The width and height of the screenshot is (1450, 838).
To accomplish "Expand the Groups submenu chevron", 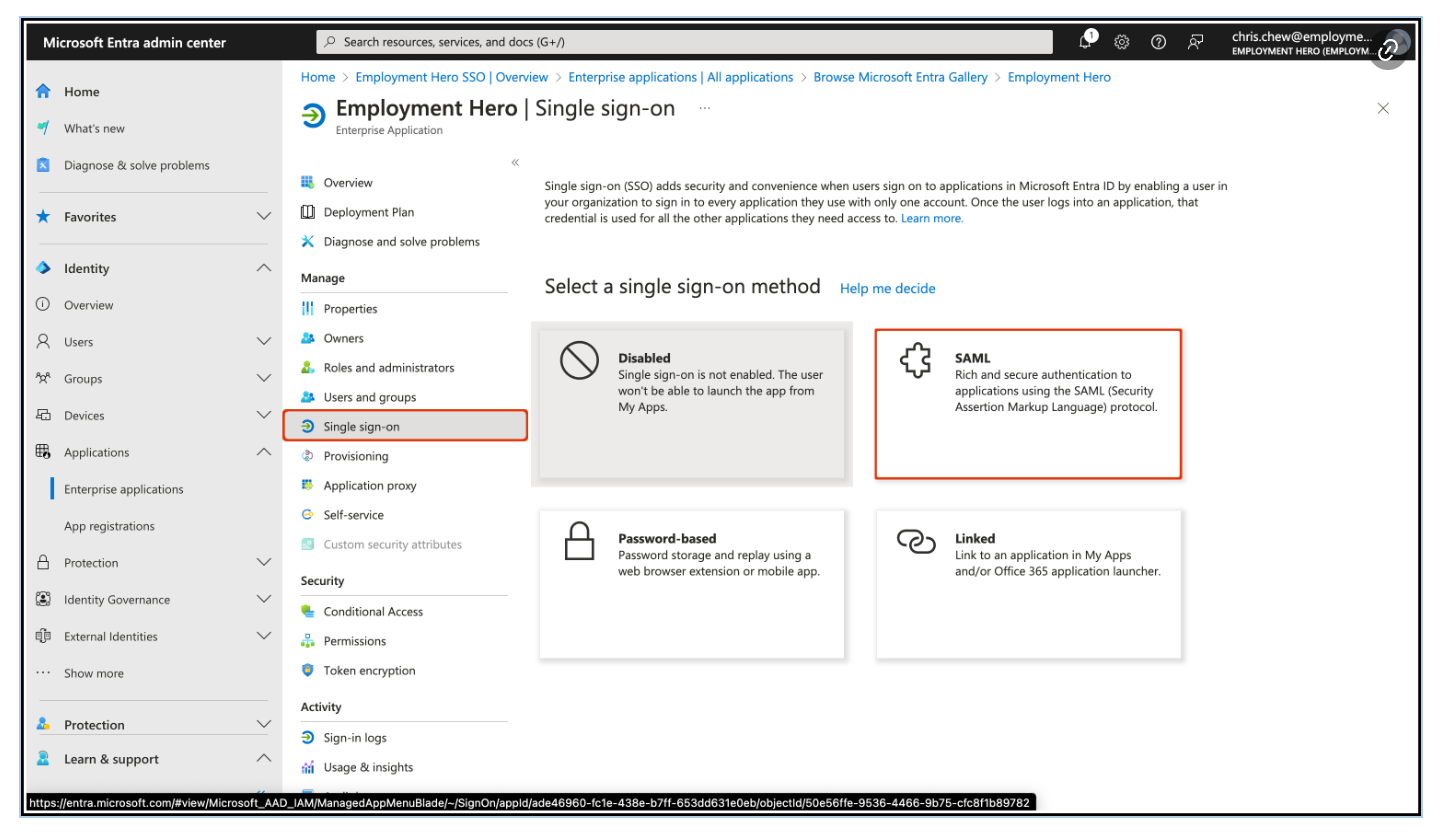I will click(264, 378).
